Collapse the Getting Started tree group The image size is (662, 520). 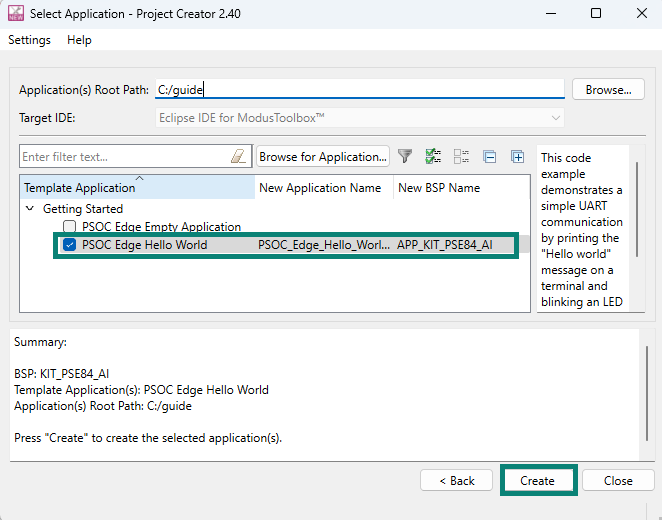[x=28, y=209]
